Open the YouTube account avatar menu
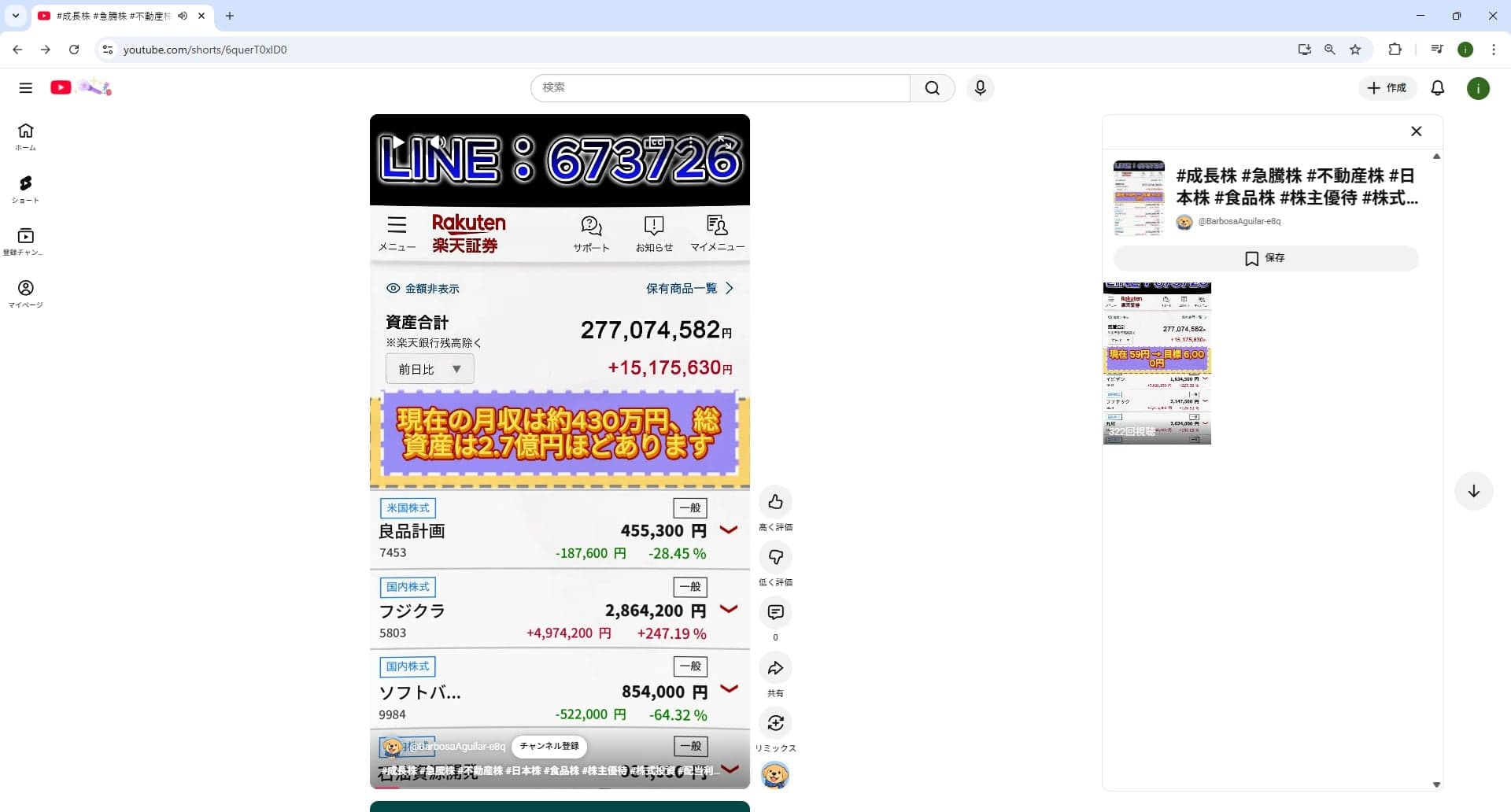This screenshot has height=812, width=1511. 1478,88
